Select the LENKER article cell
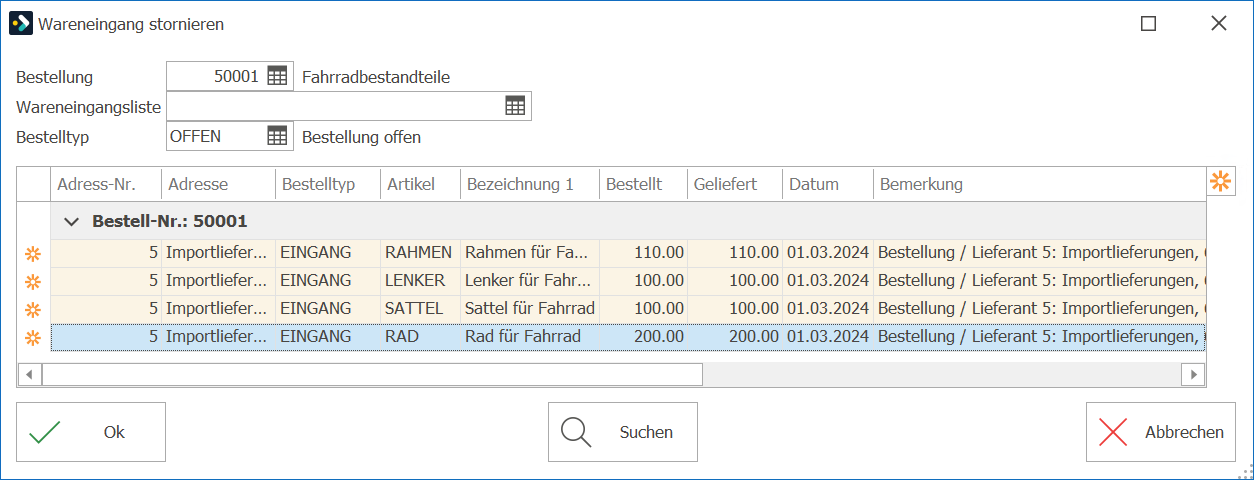This screenshot has height=480, width=1254. 421,281
